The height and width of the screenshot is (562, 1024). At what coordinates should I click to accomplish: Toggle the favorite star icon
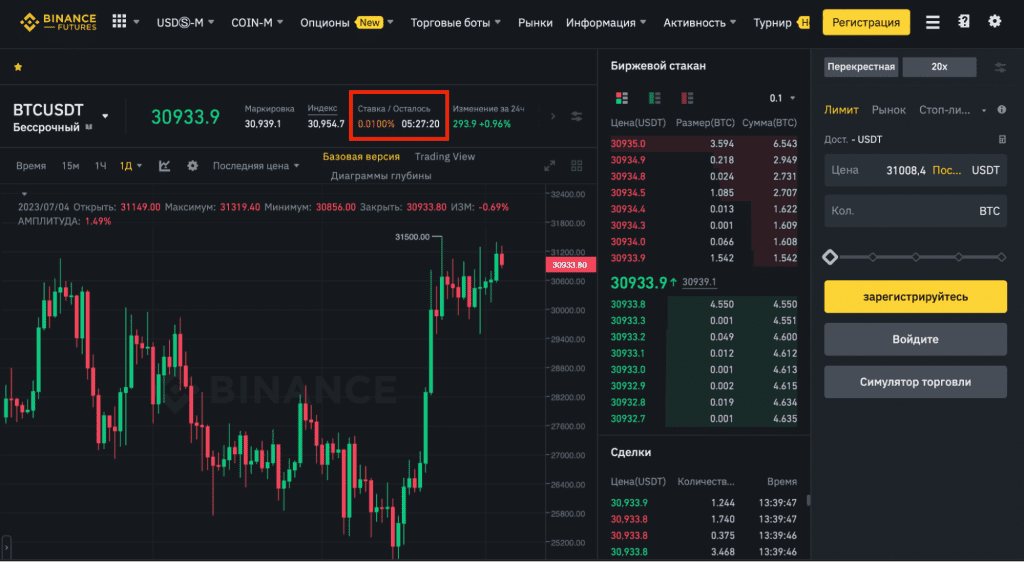tap(18, 67)
